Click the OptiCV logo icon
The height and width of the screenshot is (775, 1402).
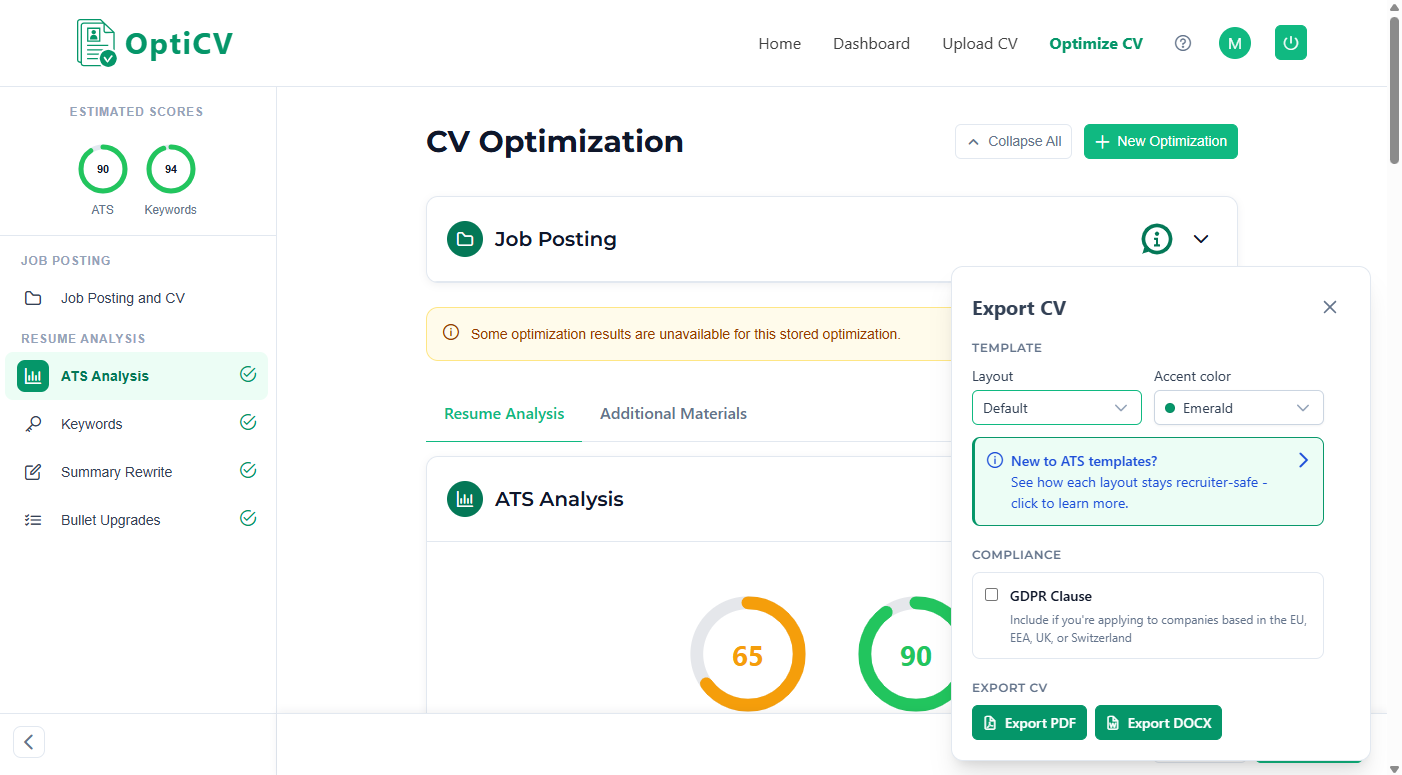[x=97, y=43]
